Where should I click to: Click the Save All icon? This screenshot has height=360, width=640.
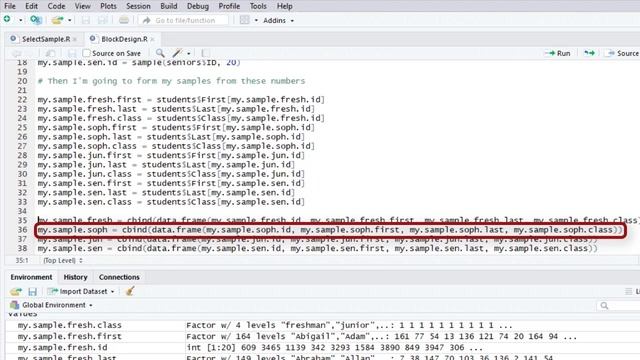(102, 20)
